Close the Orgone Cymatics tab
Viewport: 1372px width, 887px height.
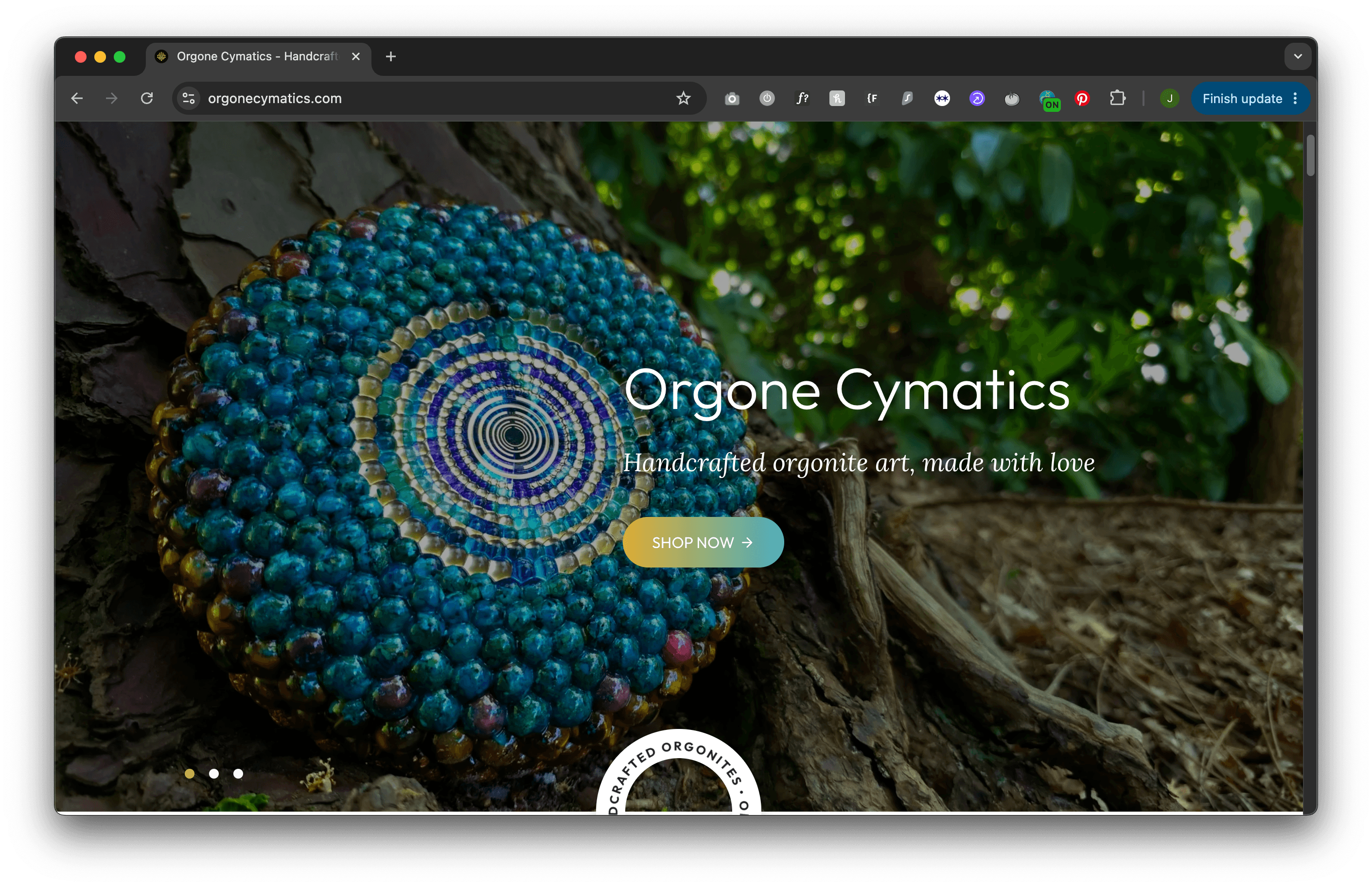click(356, 56)
